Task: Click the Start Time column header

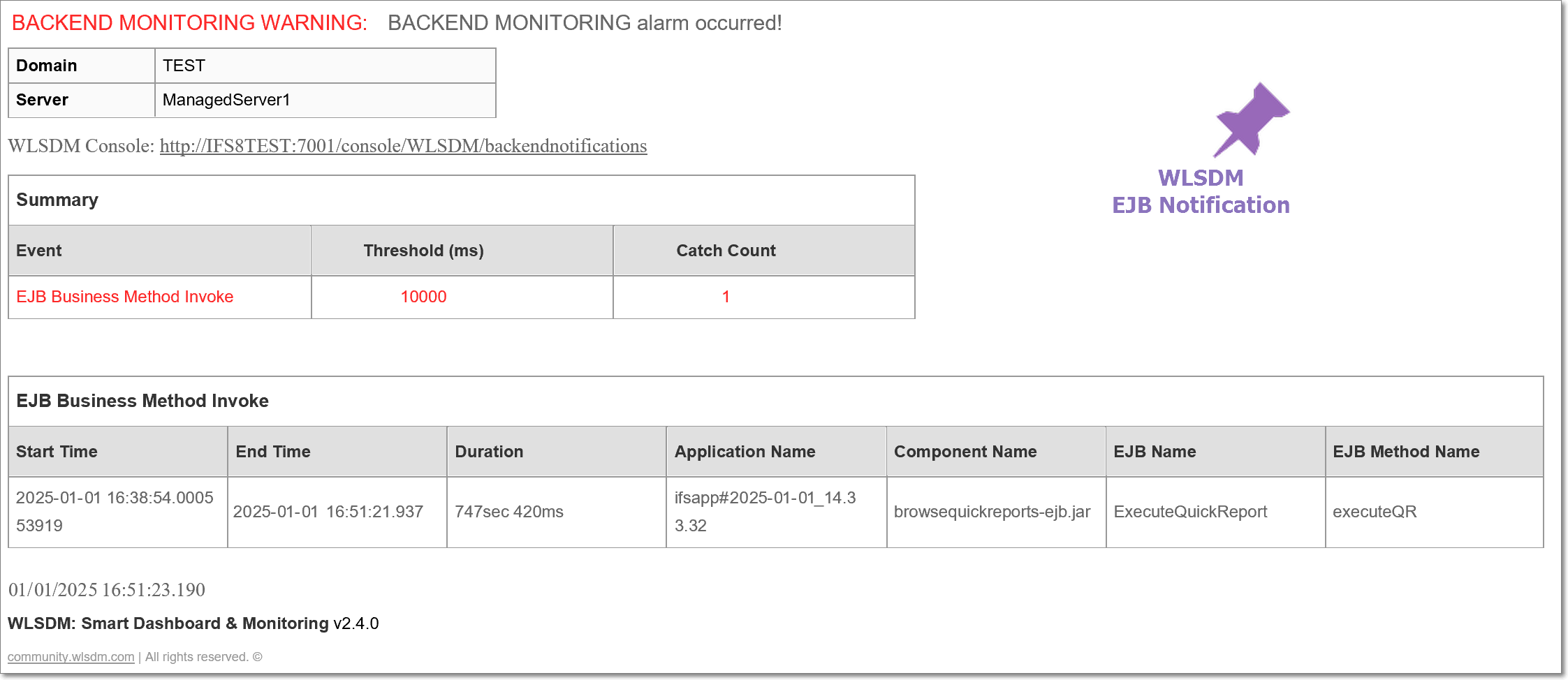Action: point(117,452)
